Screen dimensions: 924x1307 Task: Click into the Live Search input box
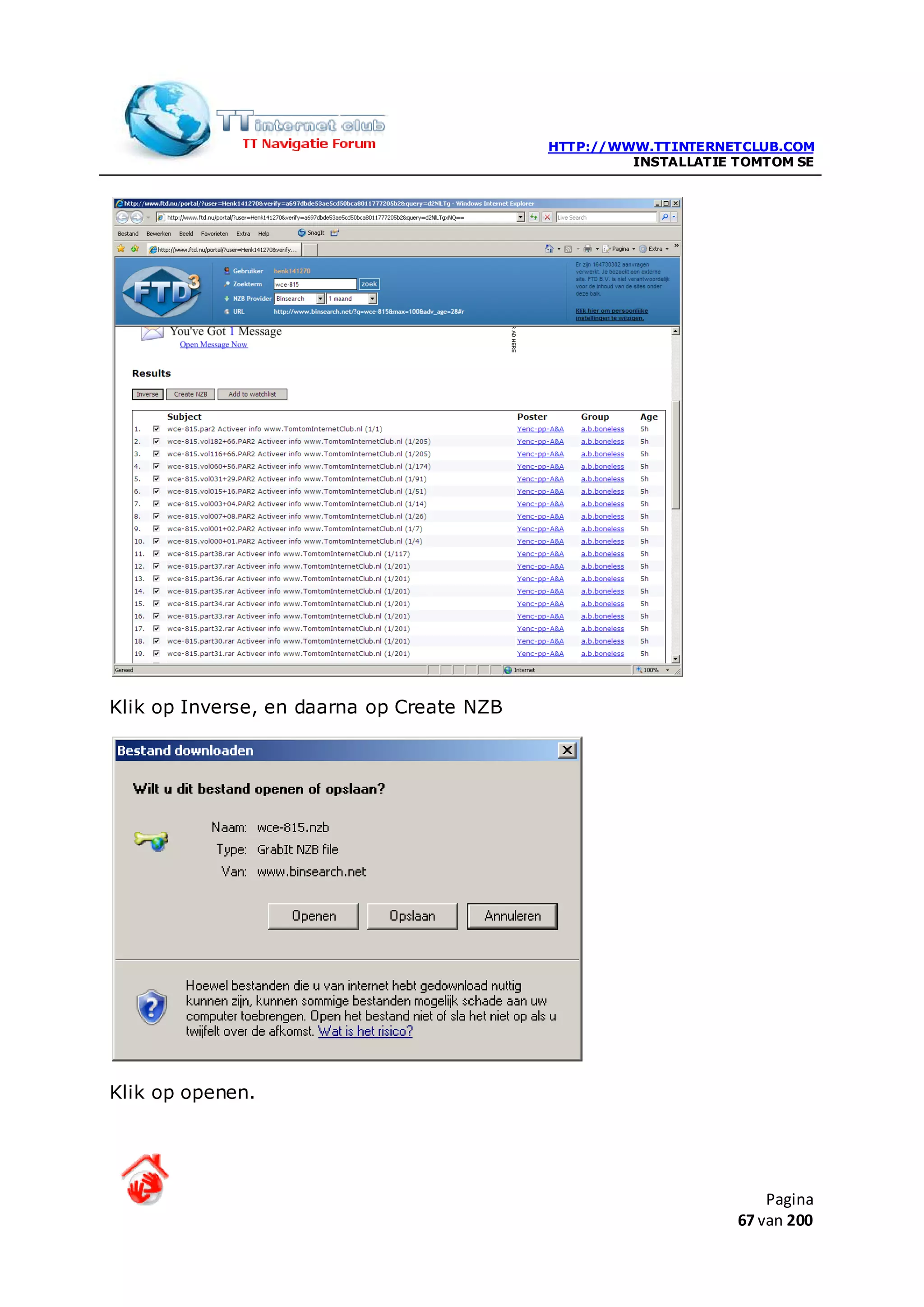click(606, 217)
